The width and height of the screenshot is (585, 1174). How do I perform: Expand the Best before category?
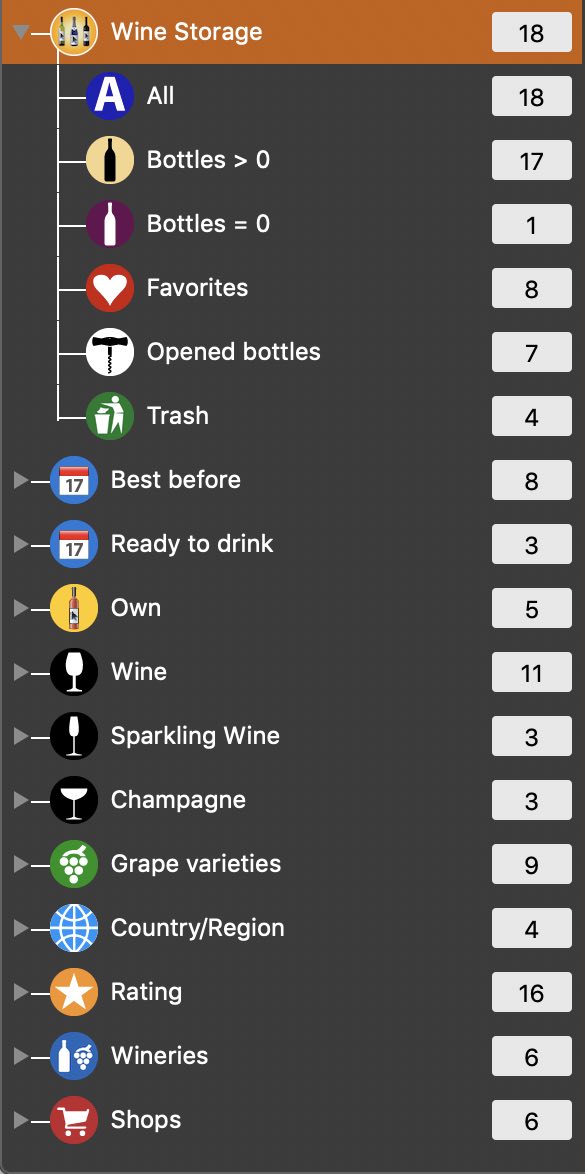click(x=21, y=480)
